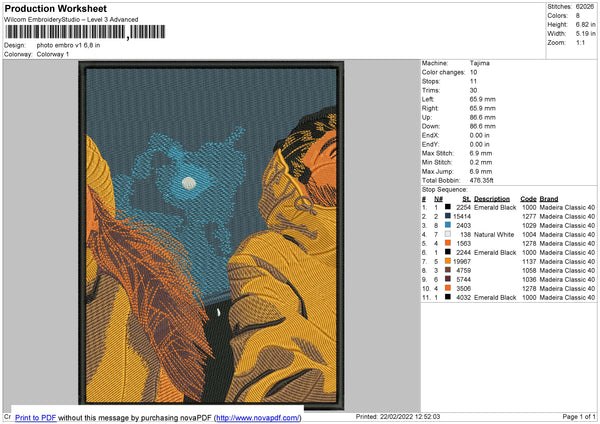Image resolution: width=600 pixels, height=424 pixels.
Task: Click 'Natural White' description in stop 4
Action: pos(494,234)
